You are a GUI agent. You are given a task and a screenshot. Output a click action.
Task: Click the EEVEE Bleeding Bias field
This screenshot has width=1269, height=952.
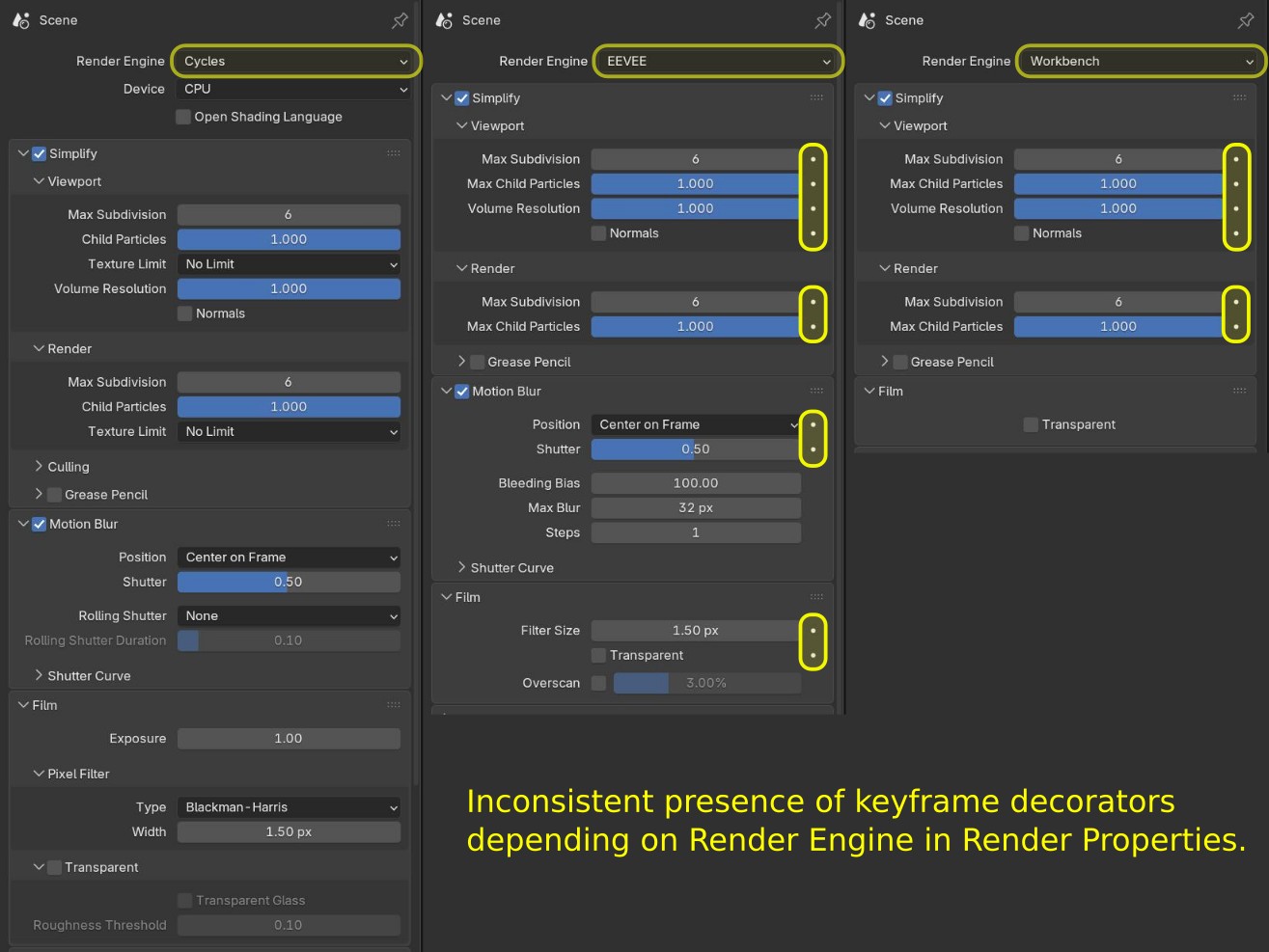pos(696,483)
